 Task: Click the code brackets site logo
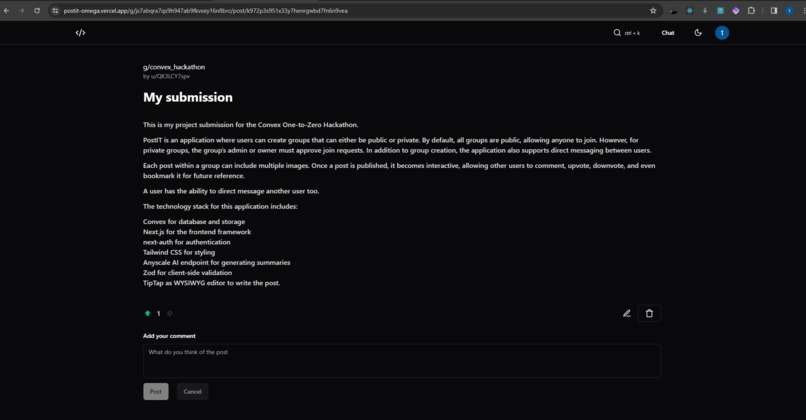coord(80,32)
